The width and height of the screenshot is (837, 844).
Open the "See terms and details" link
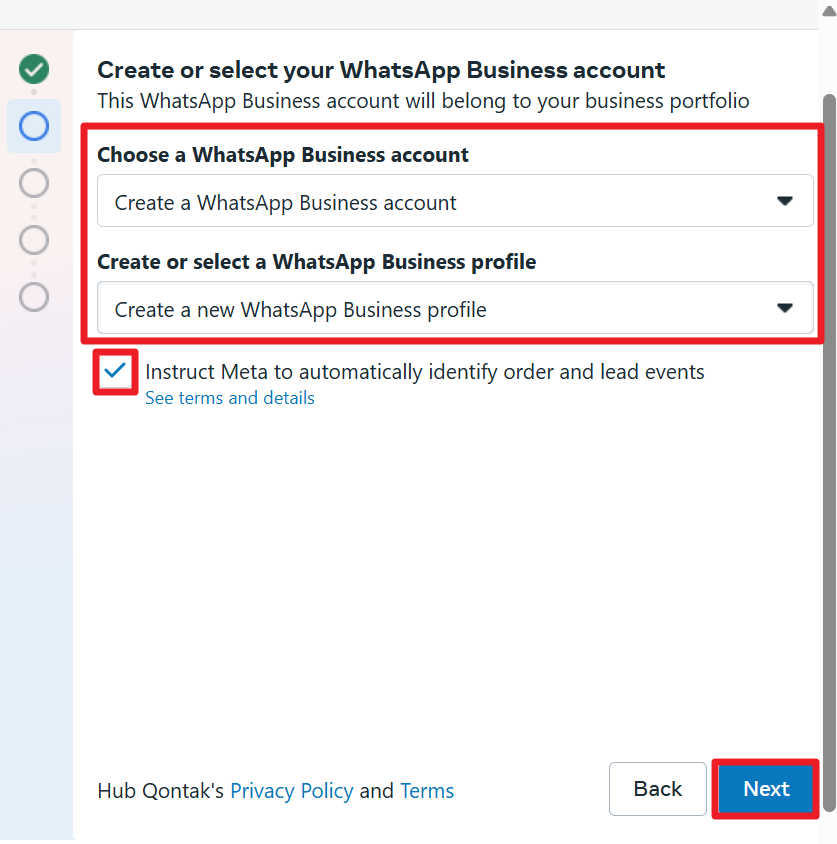pyautogui.click(x=230, y=398)
